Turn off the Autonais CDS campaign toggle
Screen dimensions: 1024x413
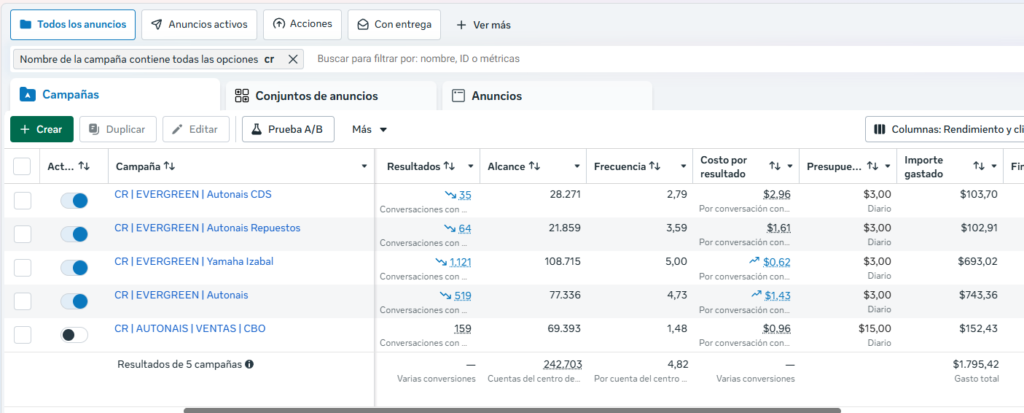coord(74,201)
